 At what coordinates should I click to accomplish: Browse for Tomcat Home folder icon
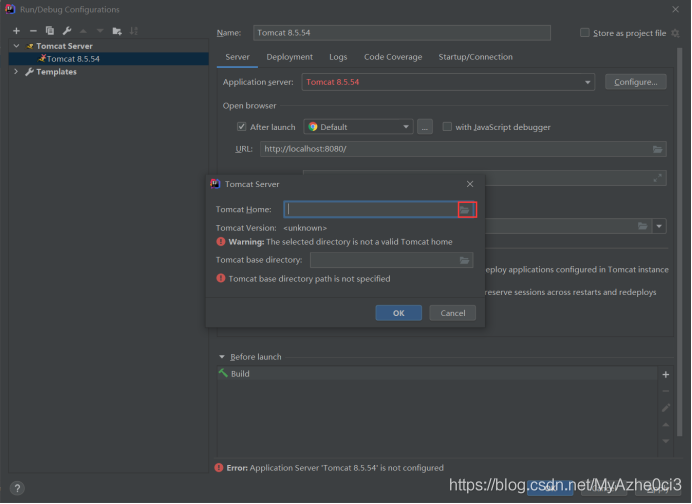point(465,210)
